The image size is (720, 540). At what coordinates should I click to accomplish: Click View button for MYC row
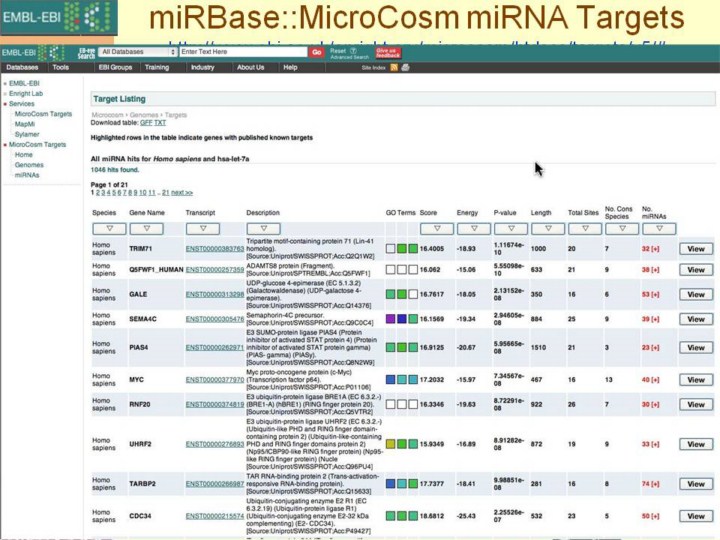[695, 380]
